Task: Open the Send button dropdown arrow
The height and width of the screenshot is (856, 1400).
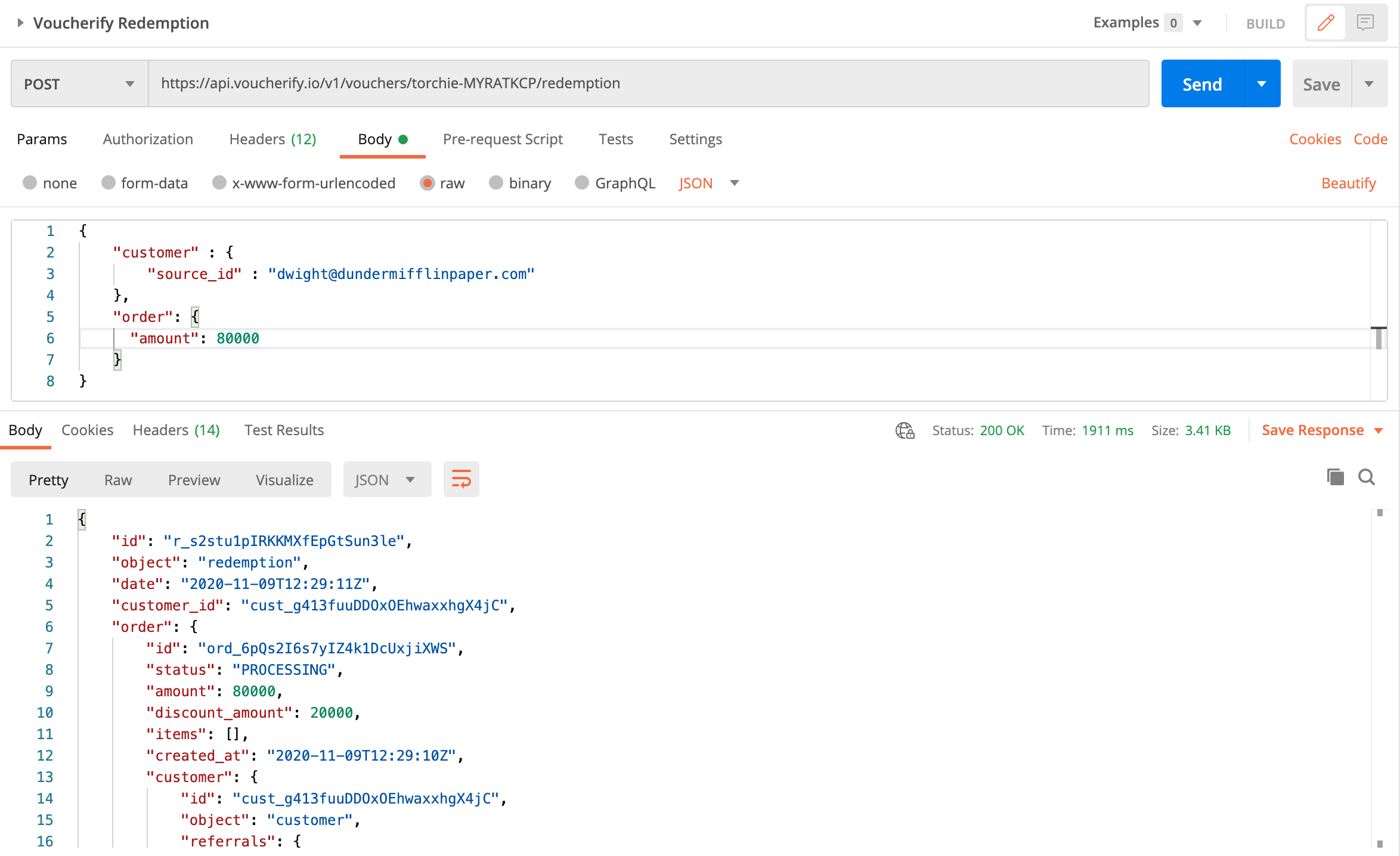Action: tap(1262, 84)
